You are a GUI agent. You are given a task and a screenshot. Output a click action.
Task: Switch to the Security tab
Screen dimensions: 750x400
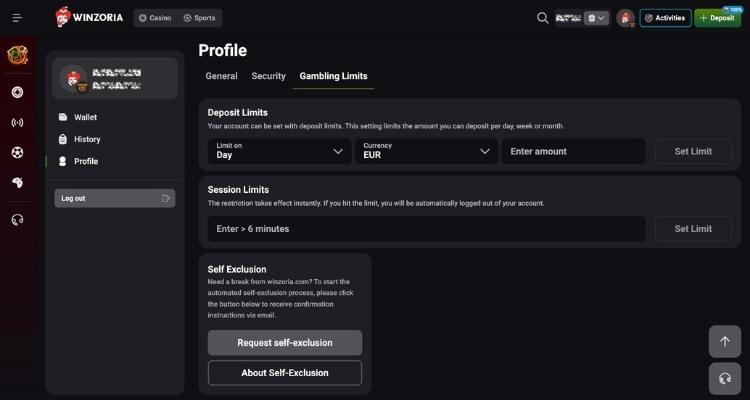(268, 76)
